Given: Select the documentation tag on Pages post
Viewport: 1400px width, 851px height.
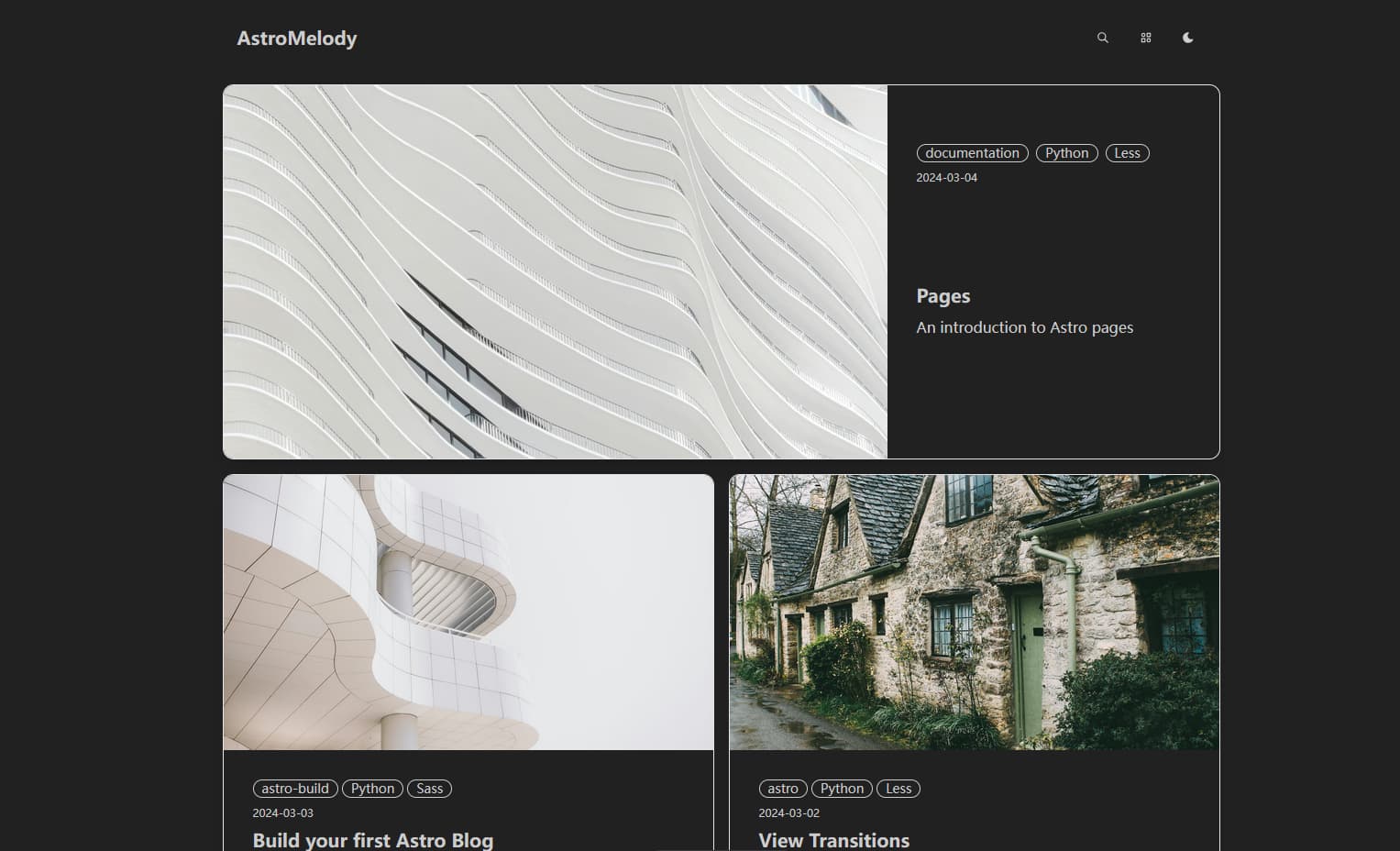Looking at the screenshot, I should 972,153.
